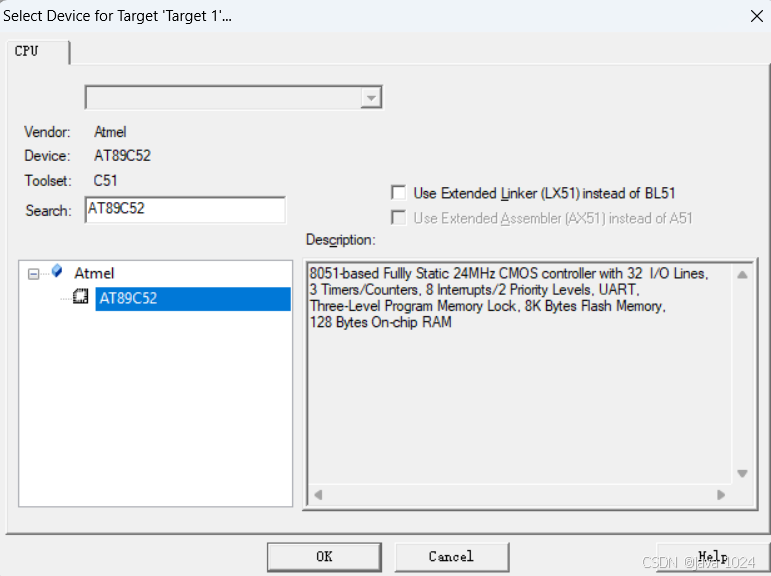
Task: Click the Search: label
Action: tap(48, 211)
